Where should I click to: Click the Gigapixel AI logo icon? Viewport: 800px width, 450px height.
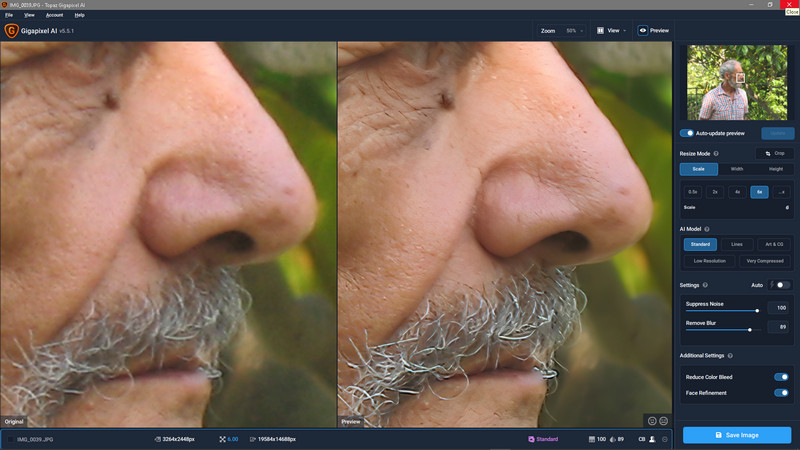11,31
